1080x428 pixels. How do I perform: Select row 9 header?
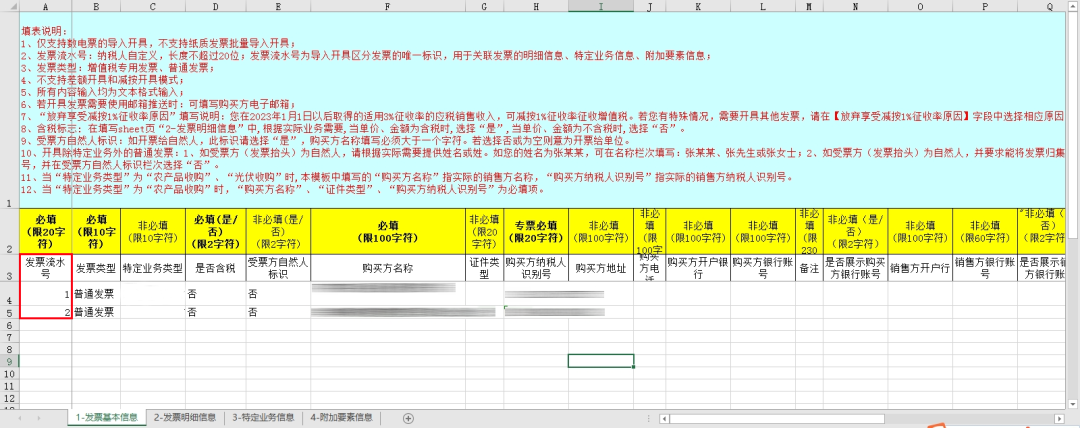tap(8, 360)
